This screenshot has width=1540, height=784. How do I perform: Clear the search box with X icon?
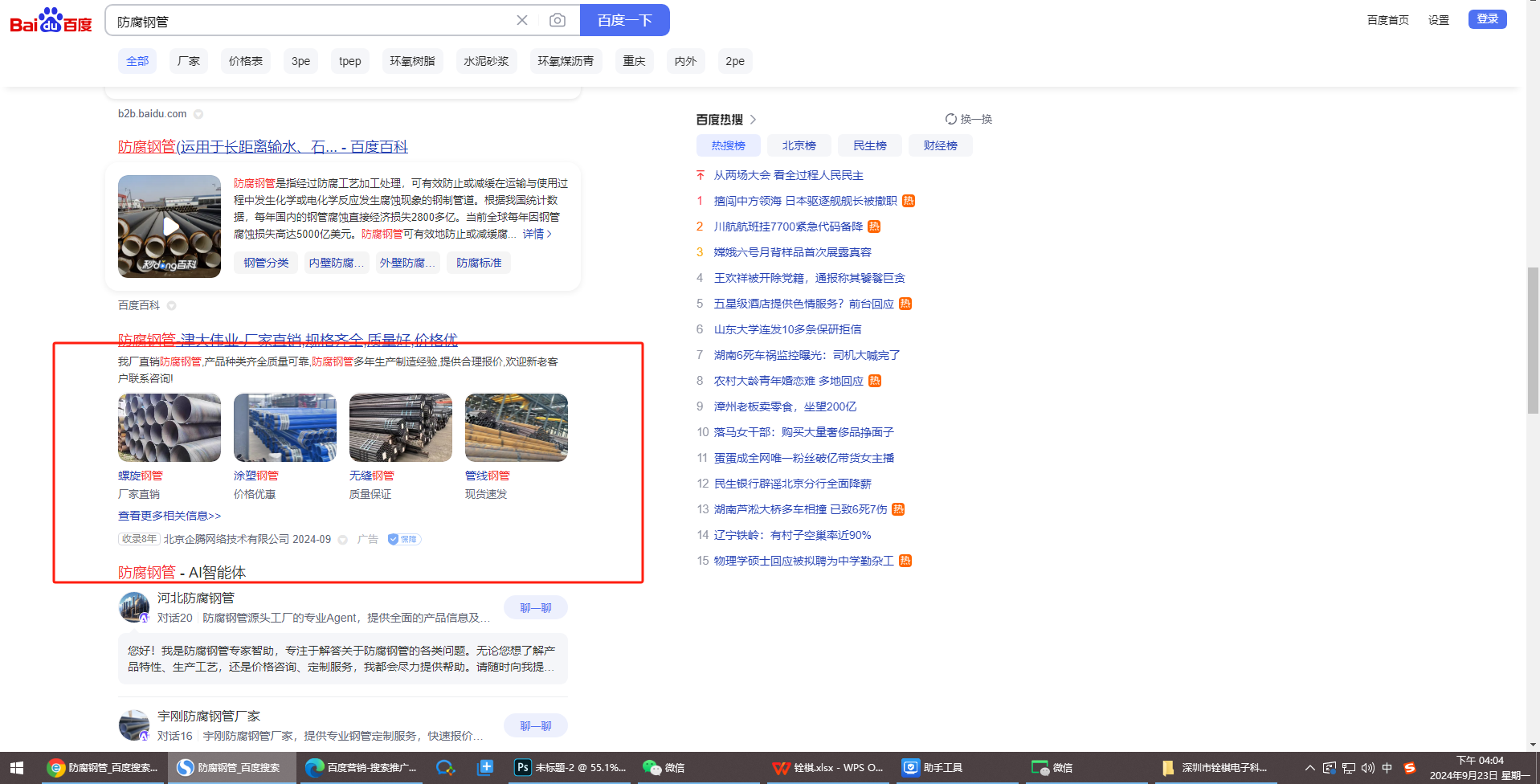pyautogui.click(x=522, y=20)
